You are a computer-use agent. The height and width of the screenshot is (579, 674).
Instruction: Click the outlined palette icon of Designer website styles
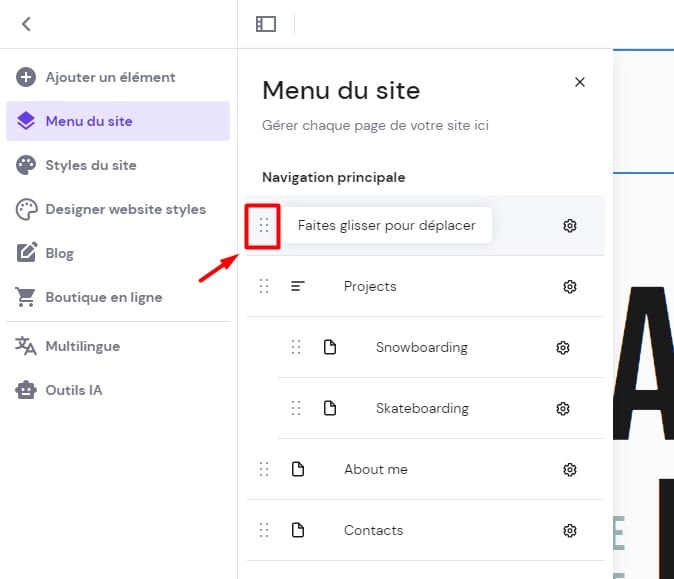click(26, 209)
